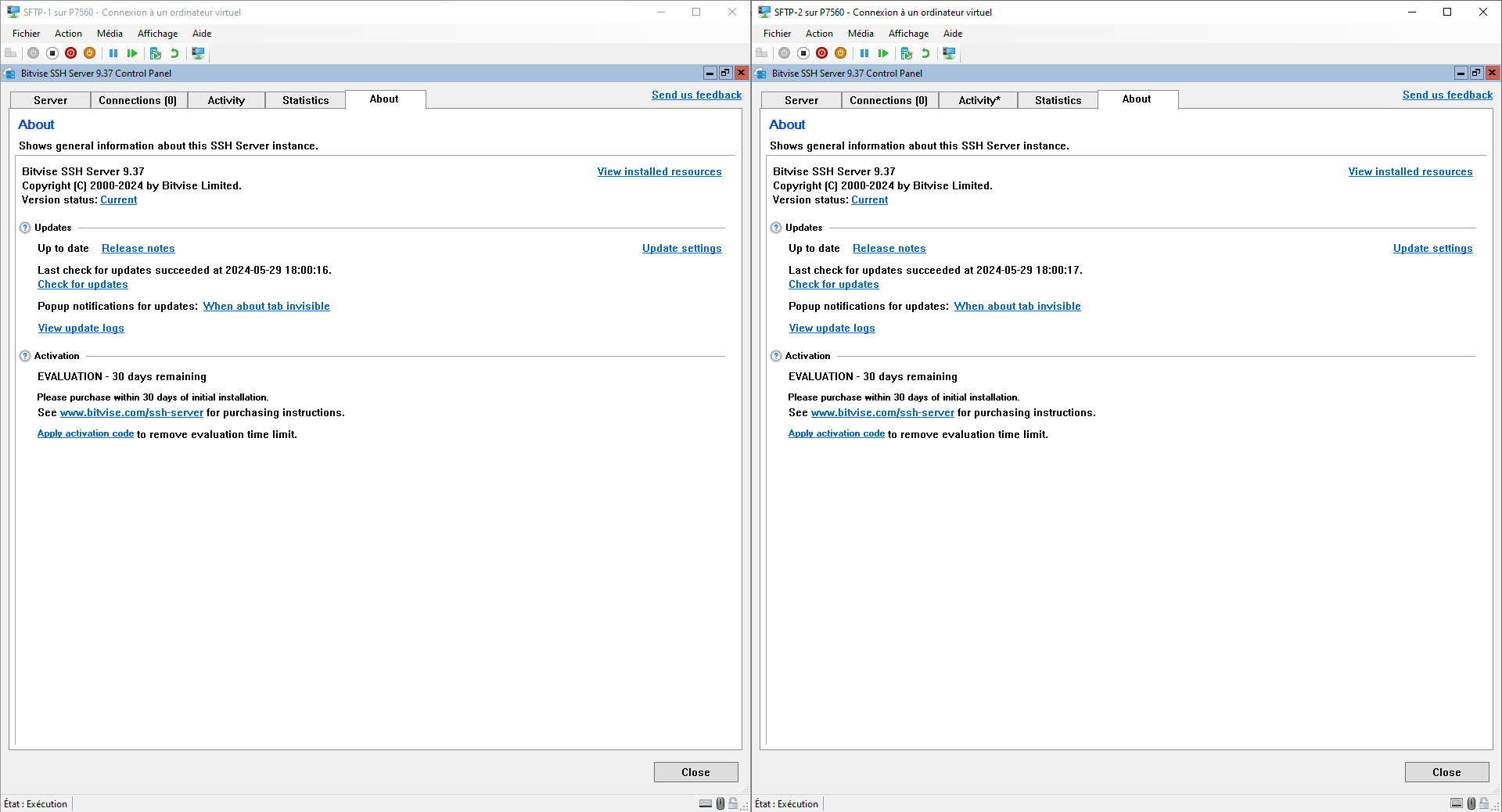Click Updates help icon in SFTP-2 panel

[x=776, y=228]
